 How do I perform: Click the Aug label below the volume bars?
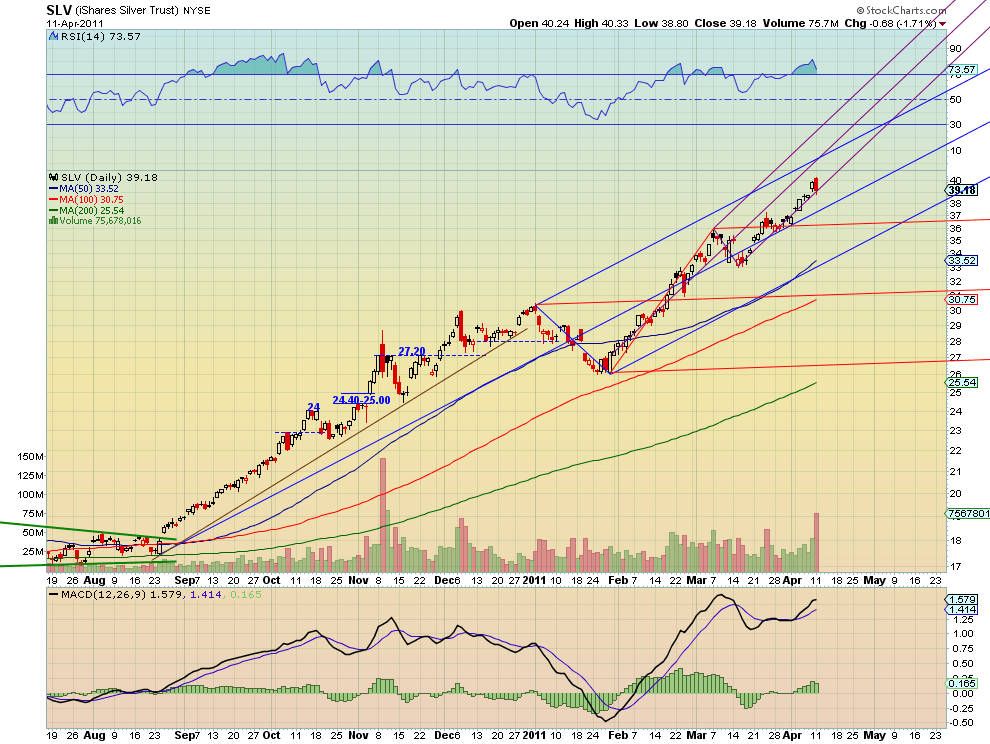(x=95, y=580)
